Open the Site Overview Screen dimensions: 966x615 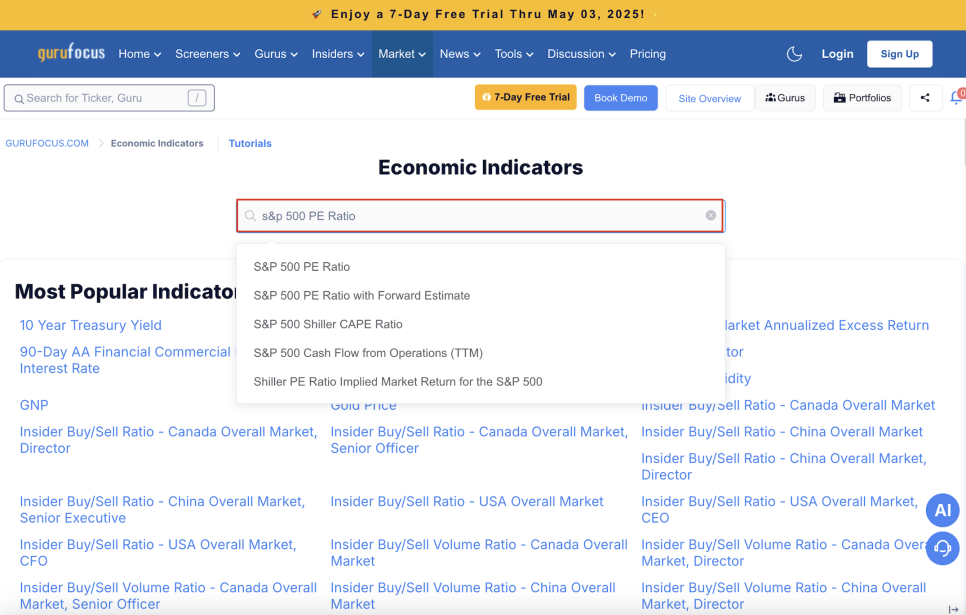coord(710,99)
